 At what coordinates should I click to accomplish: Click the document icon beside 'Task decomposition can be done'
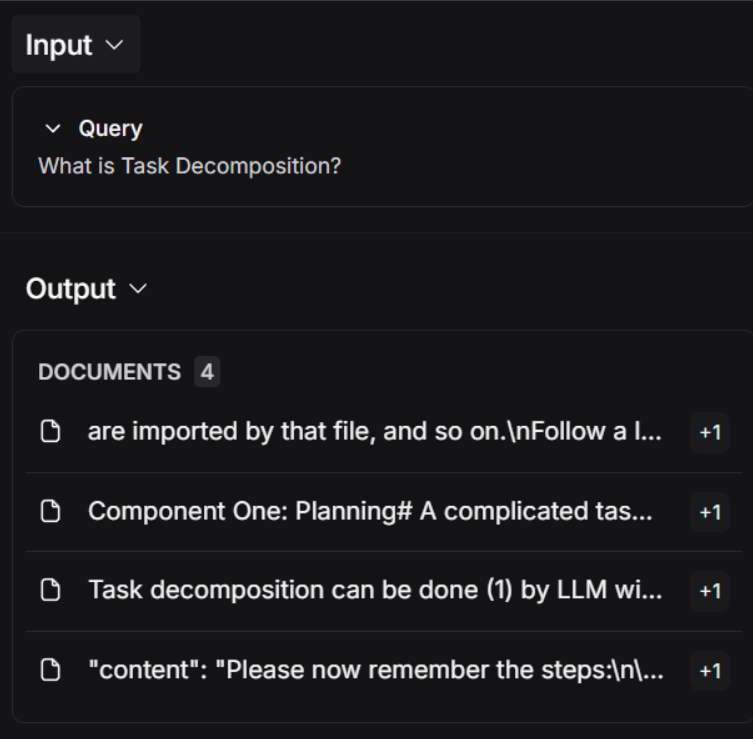[50, 590]
